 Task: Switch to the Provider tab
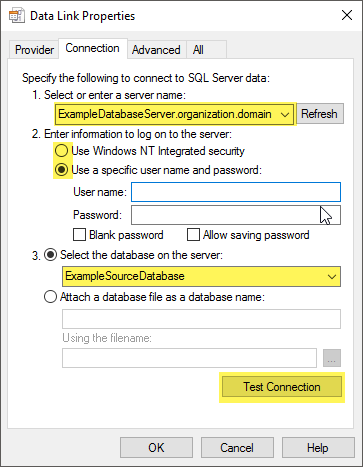(x=34, y=50)
